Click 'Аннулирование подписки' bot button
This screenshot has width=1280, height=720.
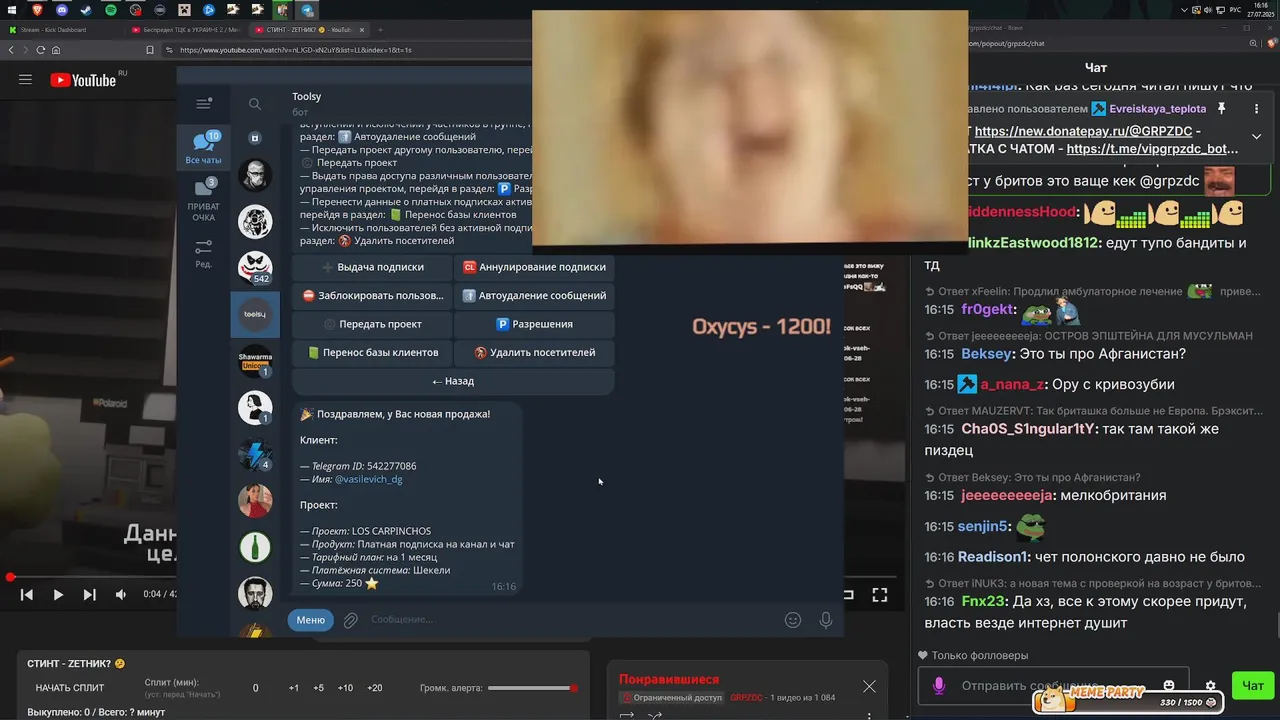534,267
